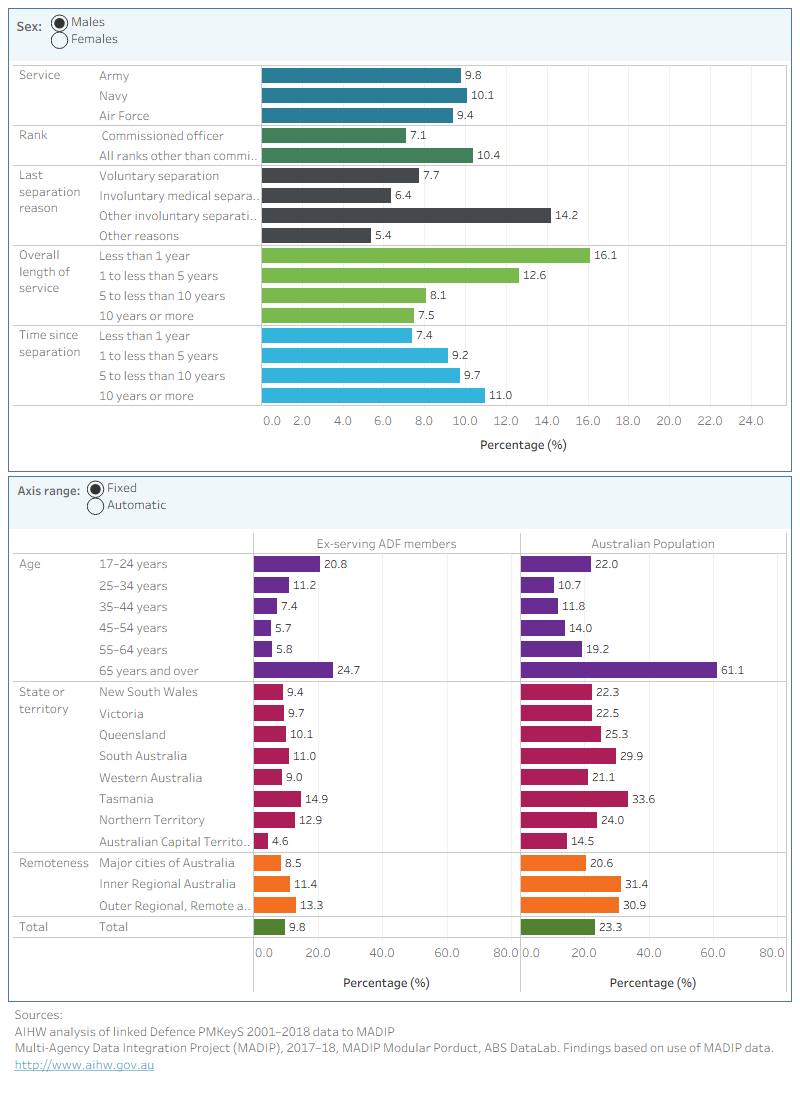
Task: Click the 'New South Wales' row label
Action: [x=148, y=692]
